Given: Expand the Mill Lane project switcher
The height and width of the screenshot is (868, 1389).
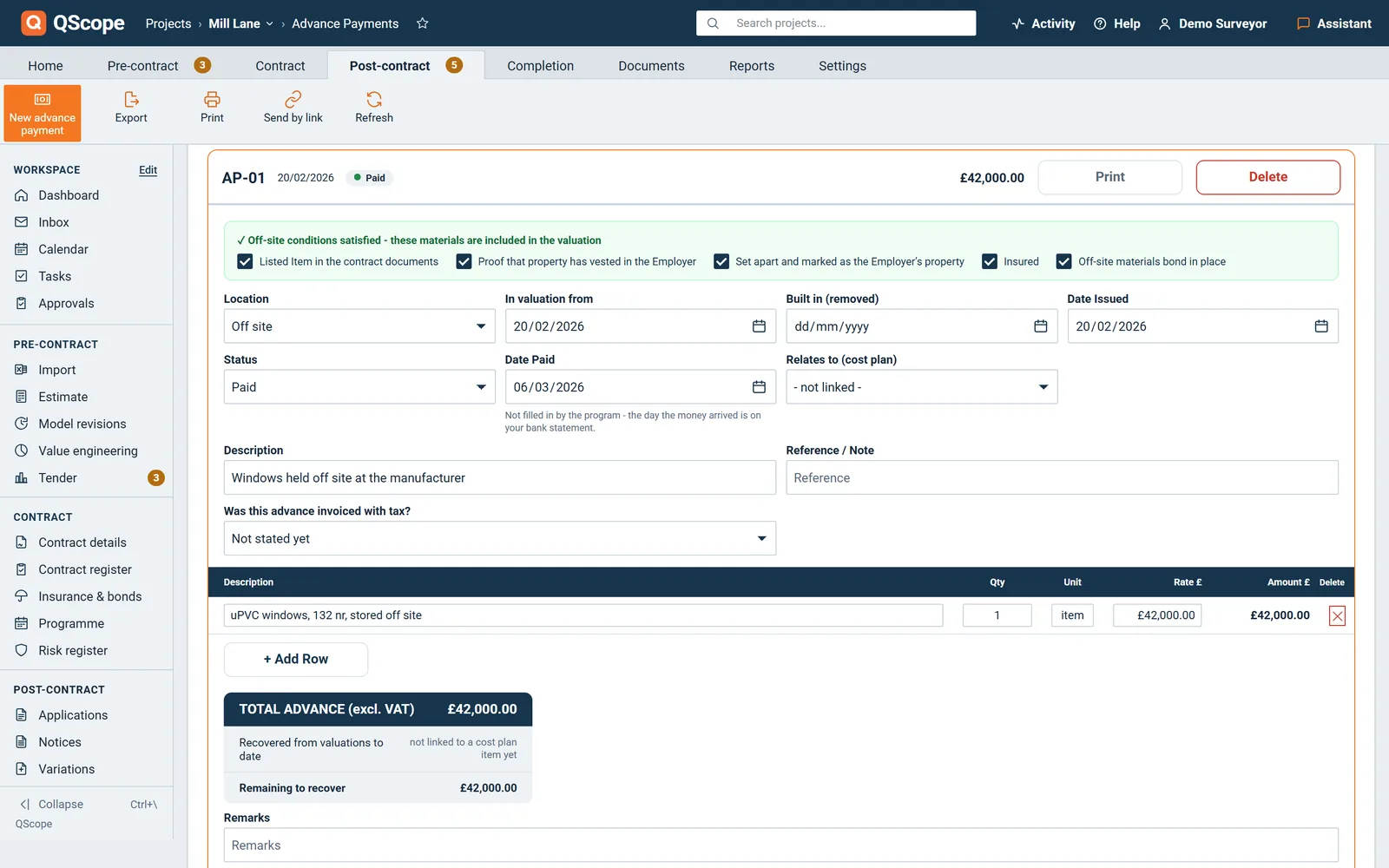Looking at the screenshot, I should click(241, 23).
